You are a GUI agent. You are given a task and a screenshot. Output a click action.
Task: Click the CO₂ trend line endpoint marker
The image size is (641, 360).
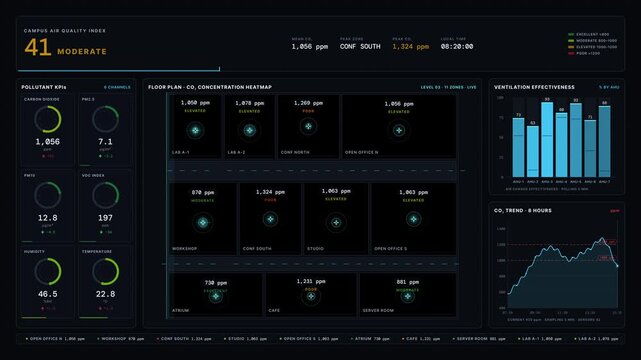coord(617,266)
